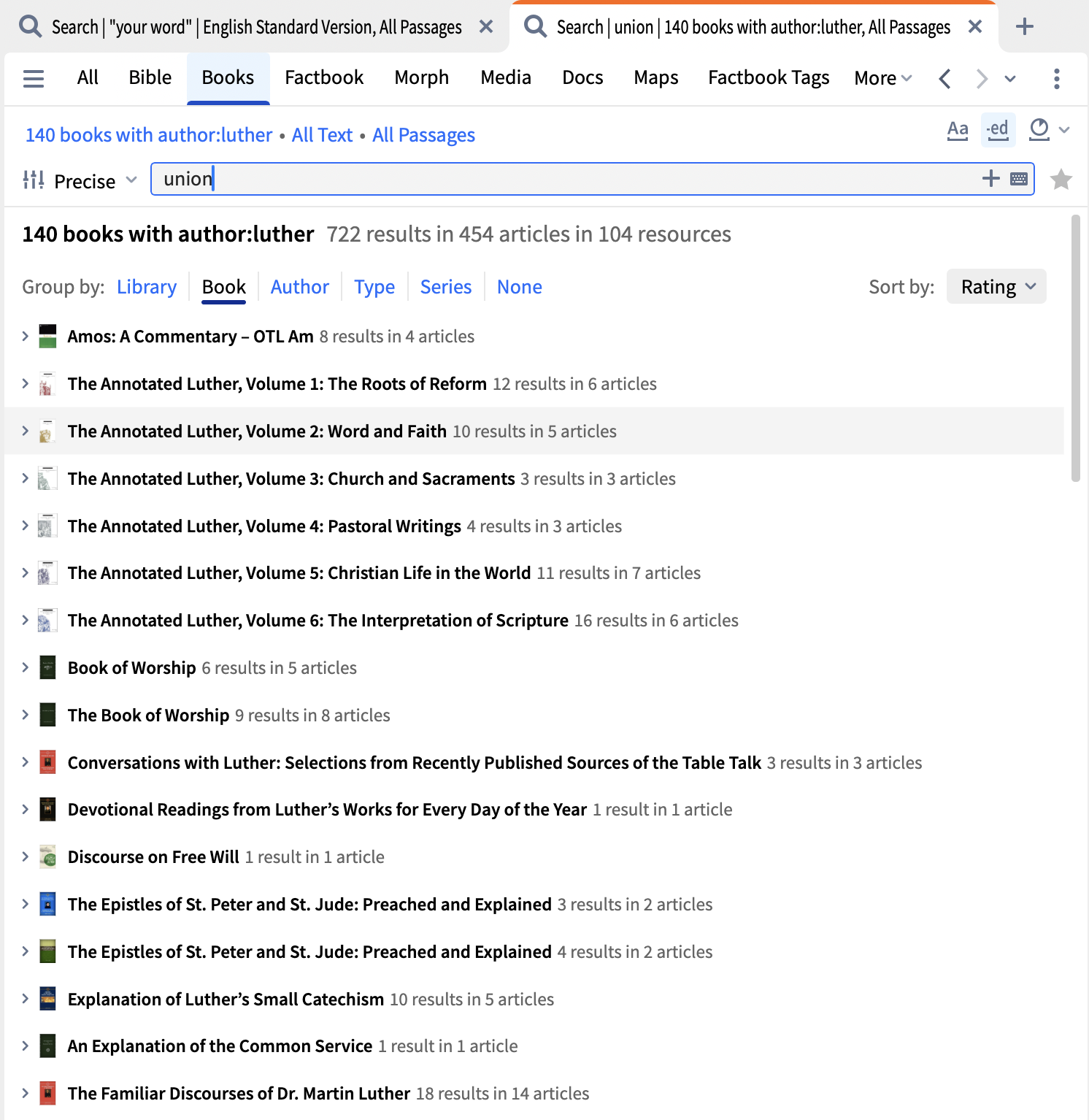Select the Bible search type
This screenshot has width=1089, height=1120.
[150, 77]
